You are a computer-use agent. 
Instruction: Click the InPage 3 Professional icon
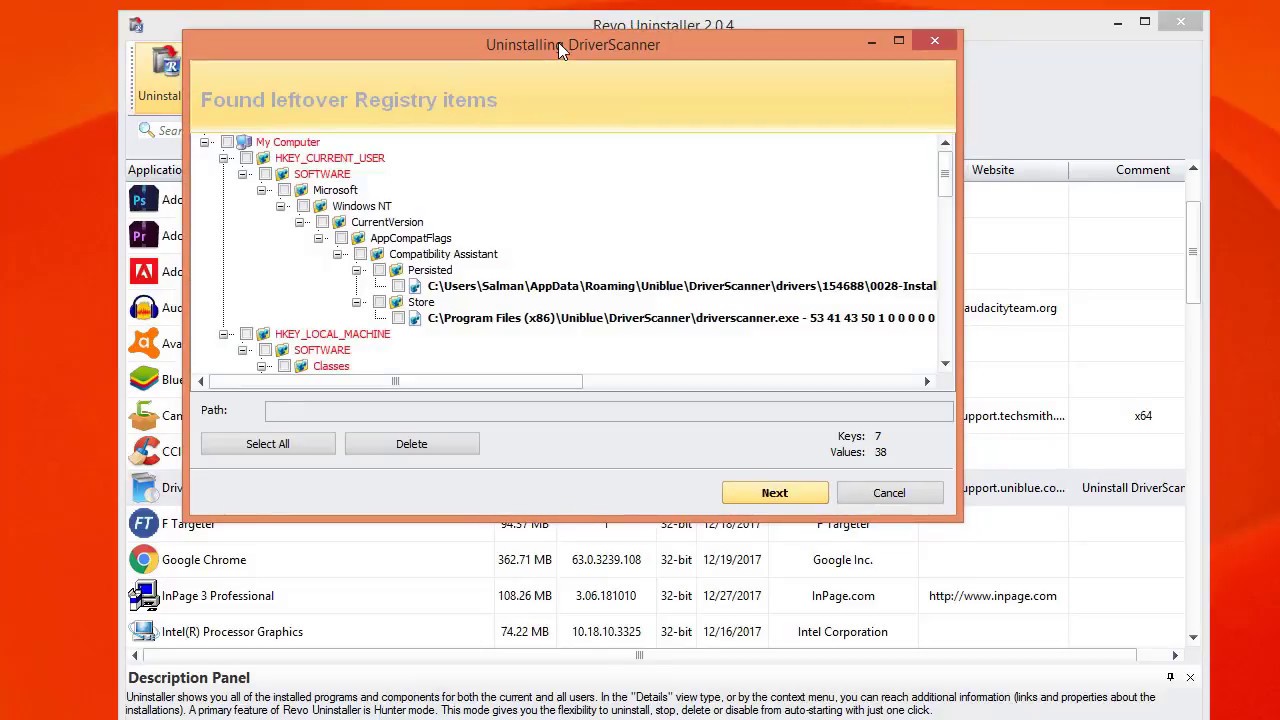point(144,596)
